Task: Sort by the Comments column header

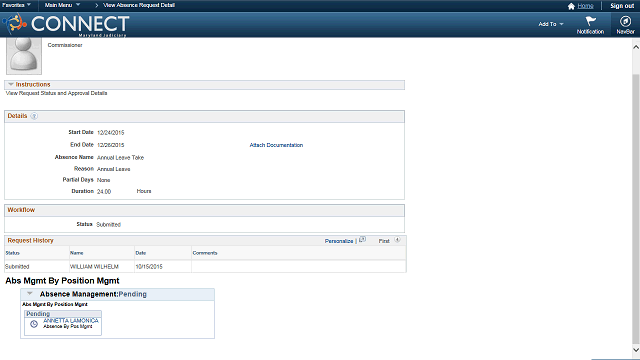Action: pos(205,253)
